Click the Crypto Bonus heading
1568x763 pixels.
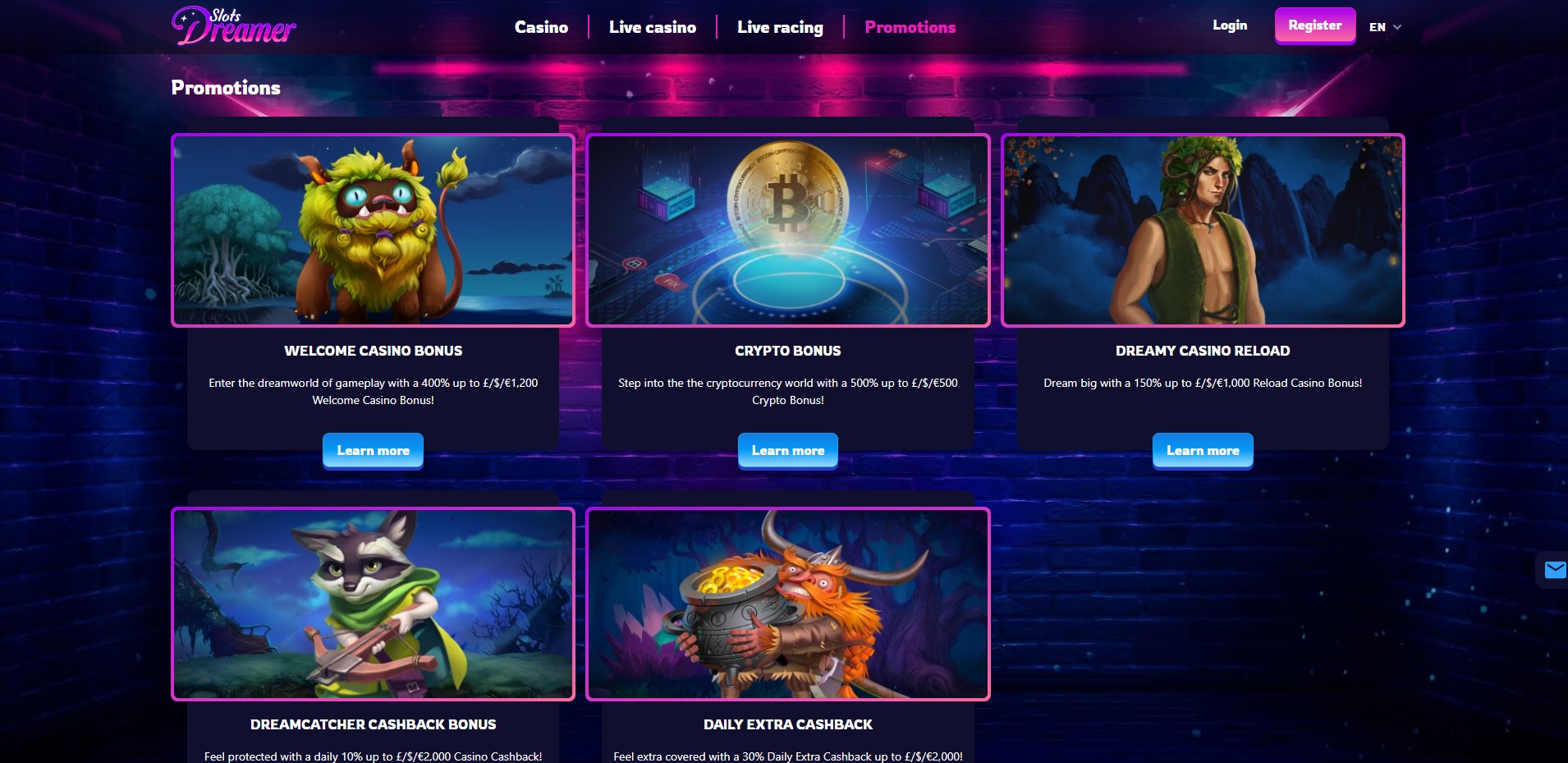(x=788, y=351)
